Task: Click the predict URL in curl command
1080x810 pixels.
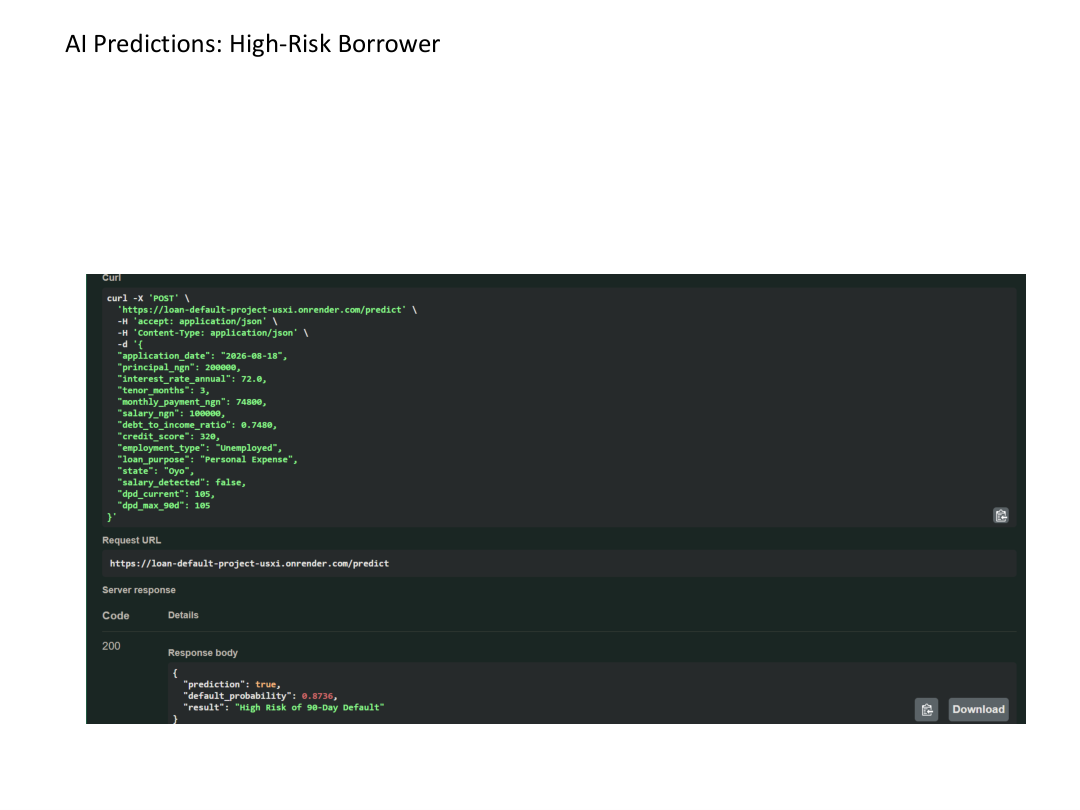Action: point(262,310)
